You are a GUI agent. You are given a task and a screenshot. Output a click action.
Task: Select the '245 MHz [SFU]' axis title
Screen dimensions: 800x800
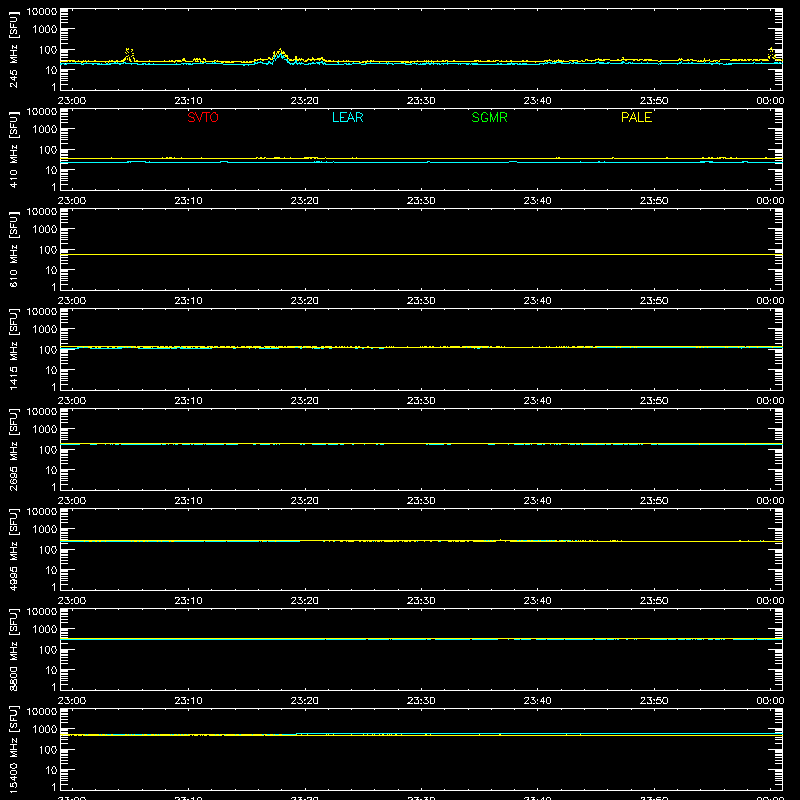(13, 49)
